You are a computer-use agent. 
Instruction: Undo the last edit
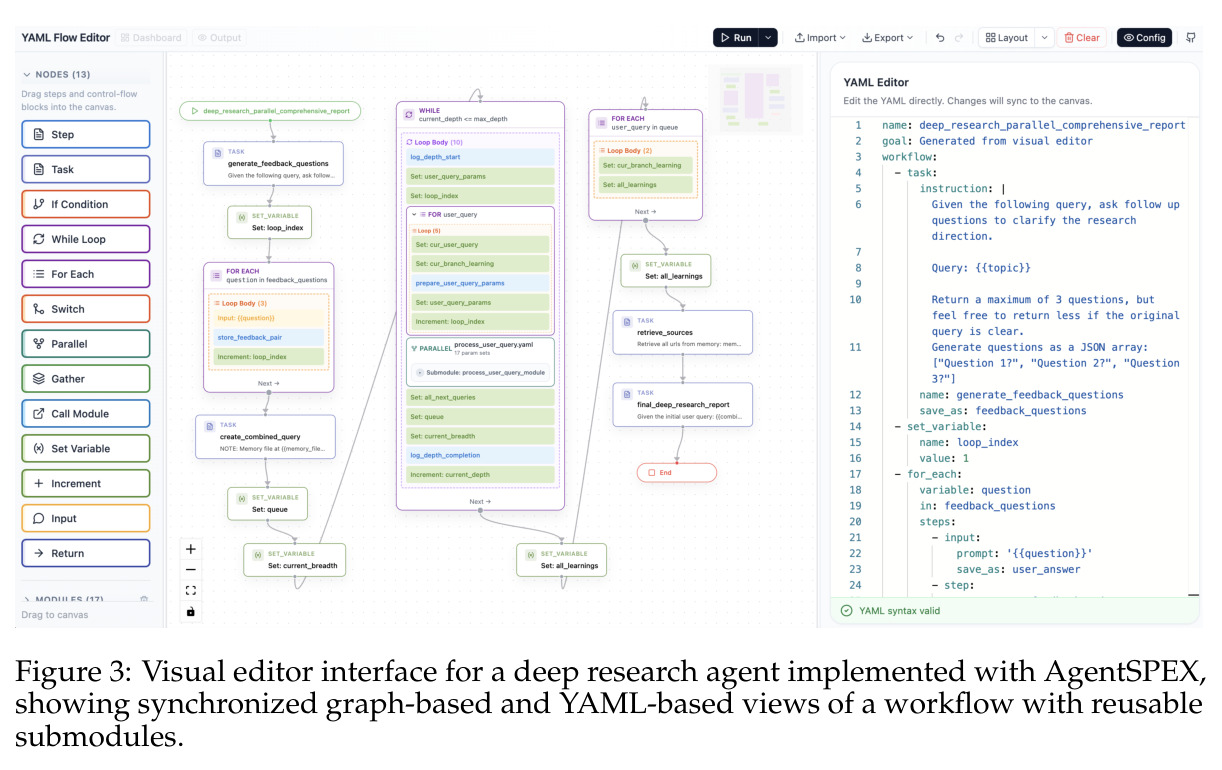click(x=940, y=38)
